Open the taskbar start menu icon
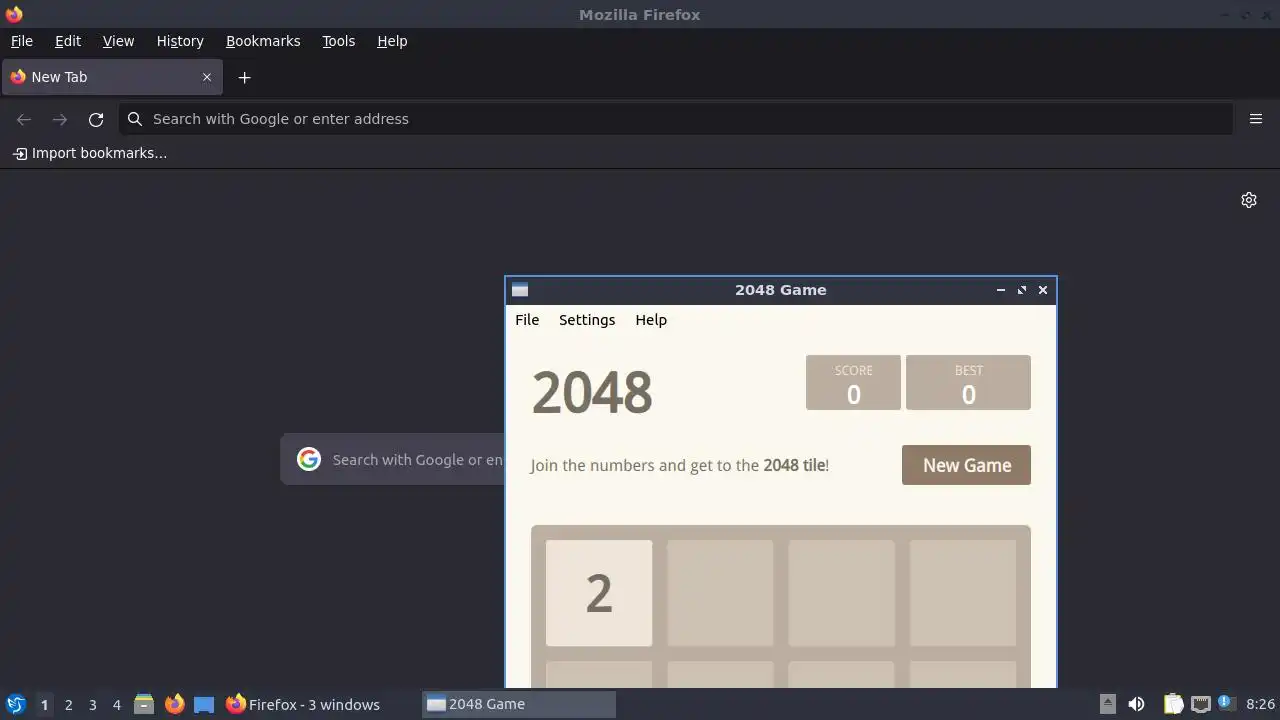The width and height of the screenshot is (1280, 720). (x=15, y=704)
